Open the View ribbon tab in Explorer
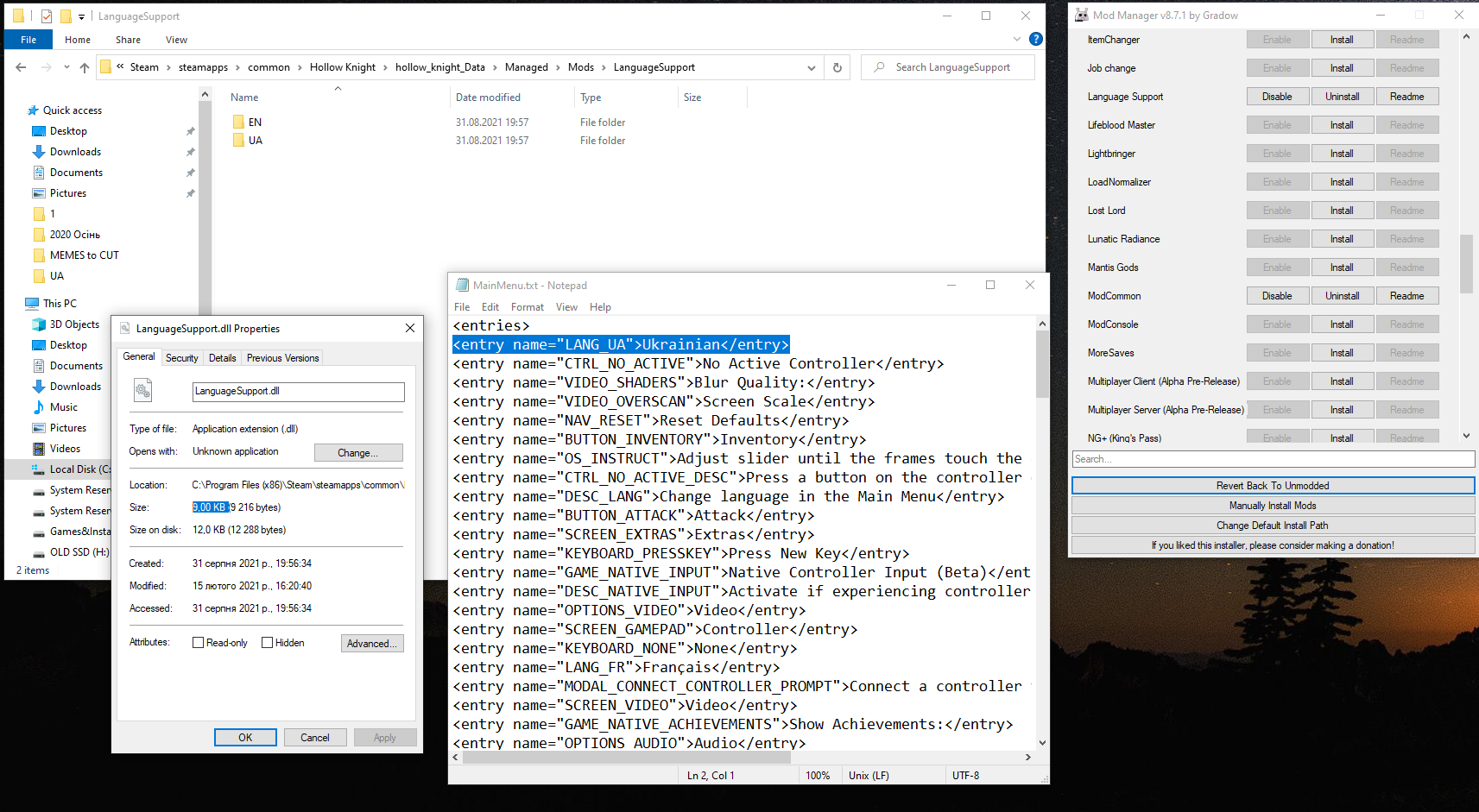 [x=176, y=40]
